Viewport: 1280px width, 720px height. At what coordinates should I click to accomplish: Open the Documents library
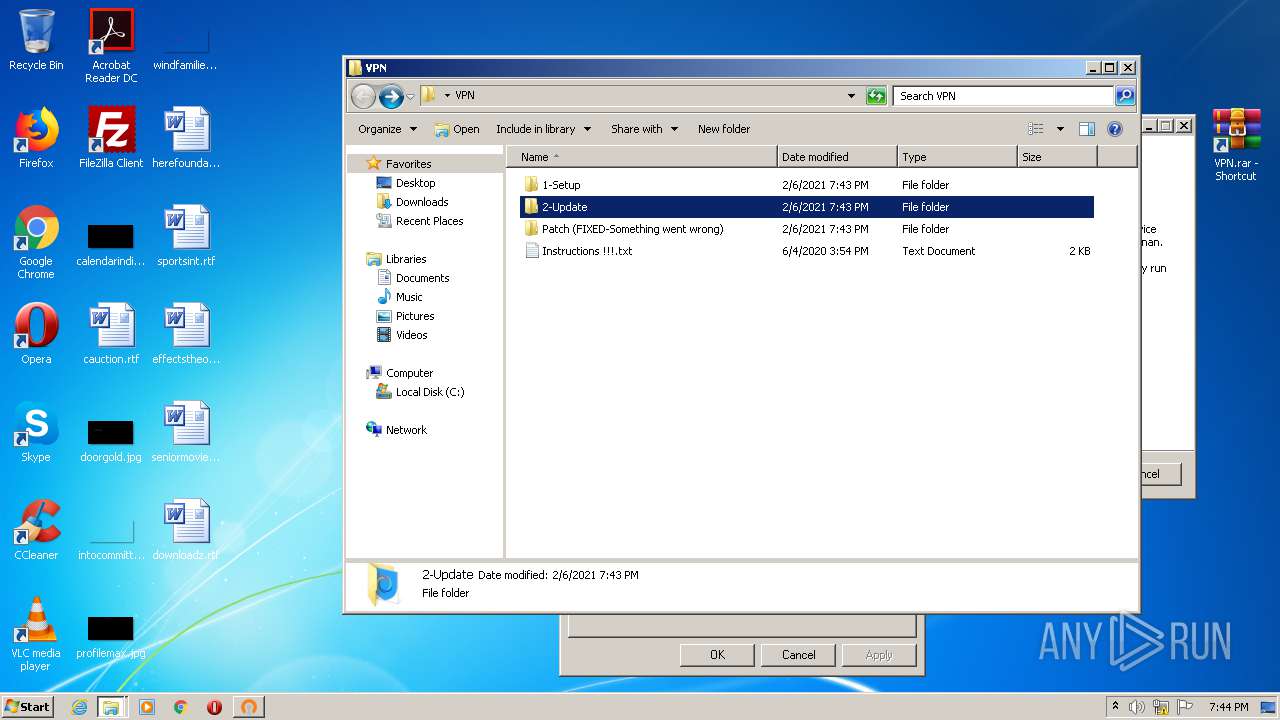pos(413,278)
